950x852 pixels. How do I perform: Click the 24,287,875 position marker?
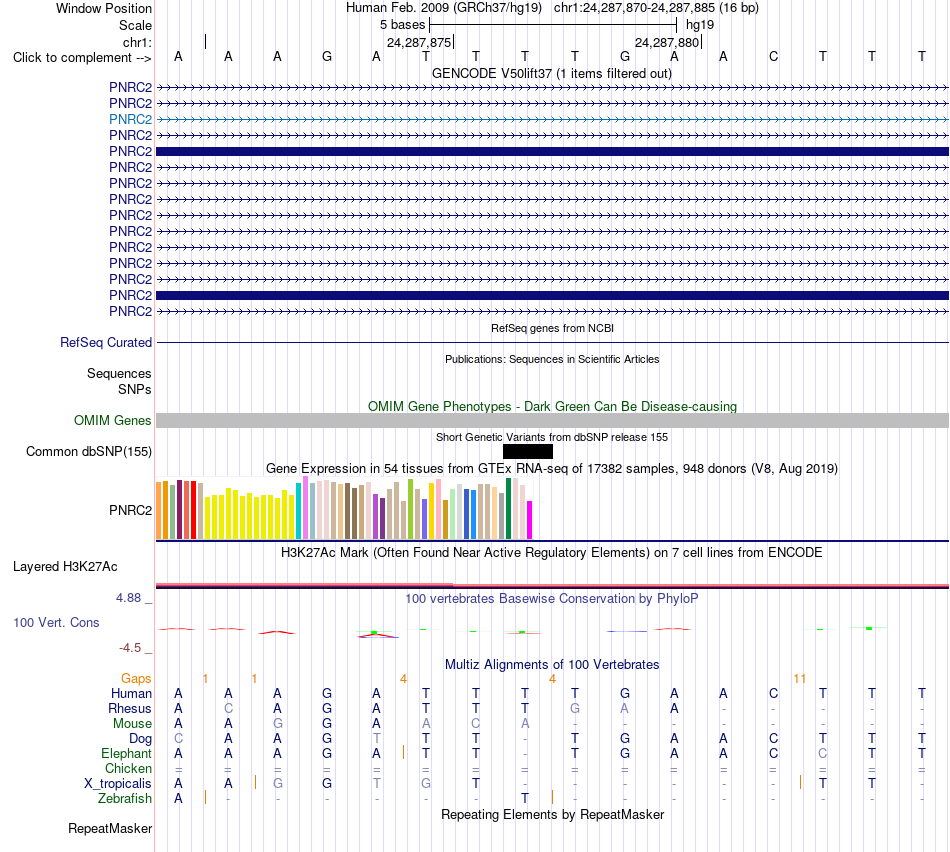(x=419, y=42)
